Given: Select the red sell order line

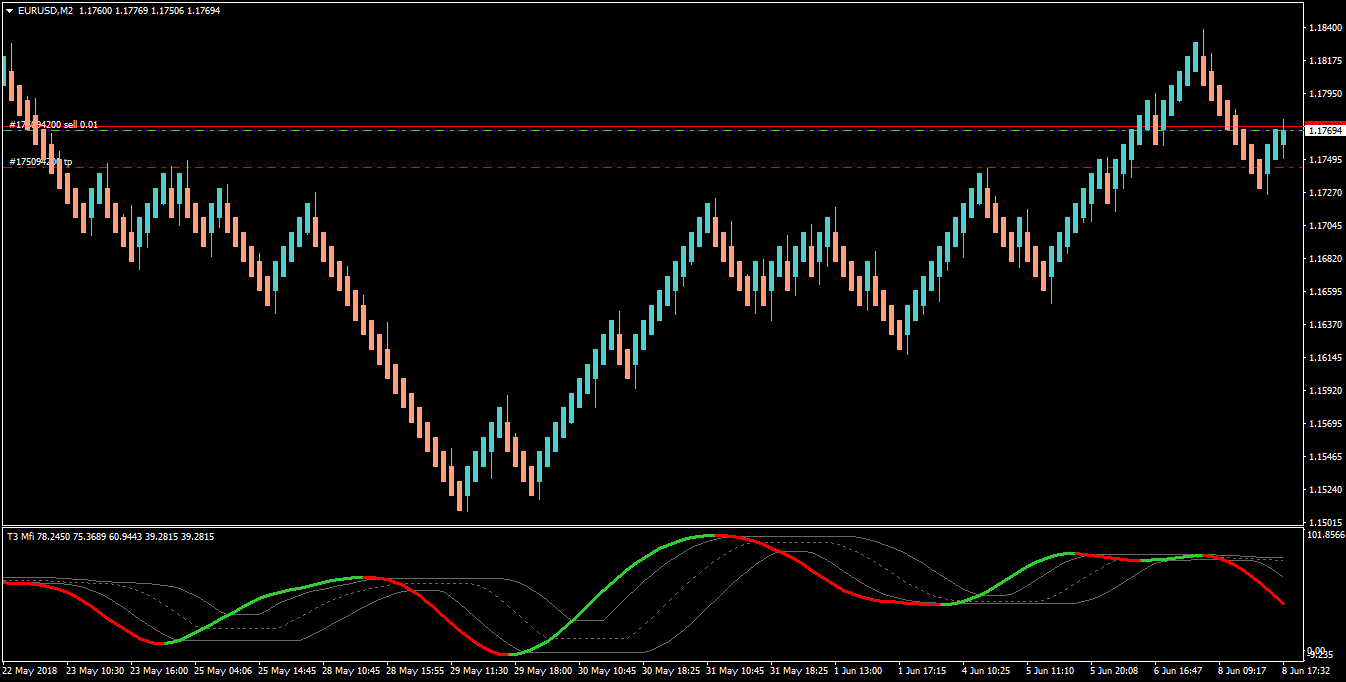Looking at the screenshot, I should [x=650, y=127].
